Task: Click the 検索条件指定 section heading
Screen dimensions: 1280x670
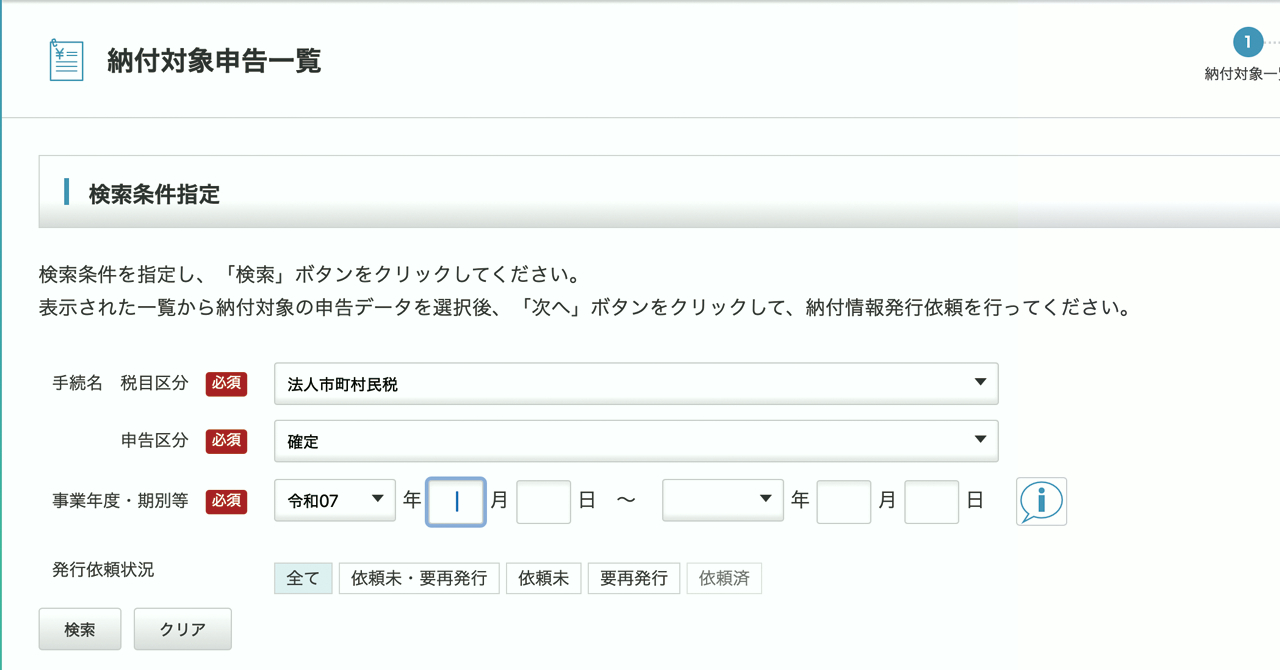Action: pyautogui.click(x=154, y=194)
